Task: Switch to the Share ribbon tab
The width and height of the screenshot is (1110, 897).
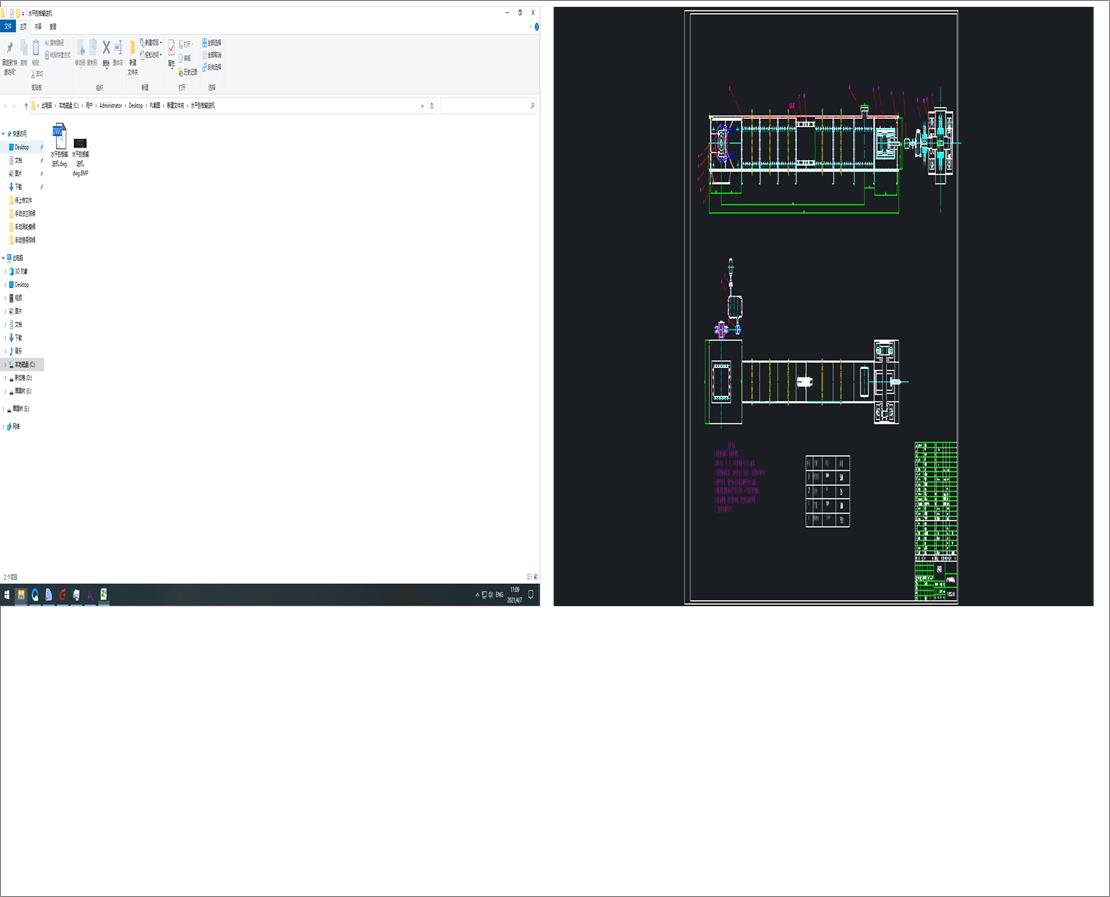Action: [x=38, y=27]
